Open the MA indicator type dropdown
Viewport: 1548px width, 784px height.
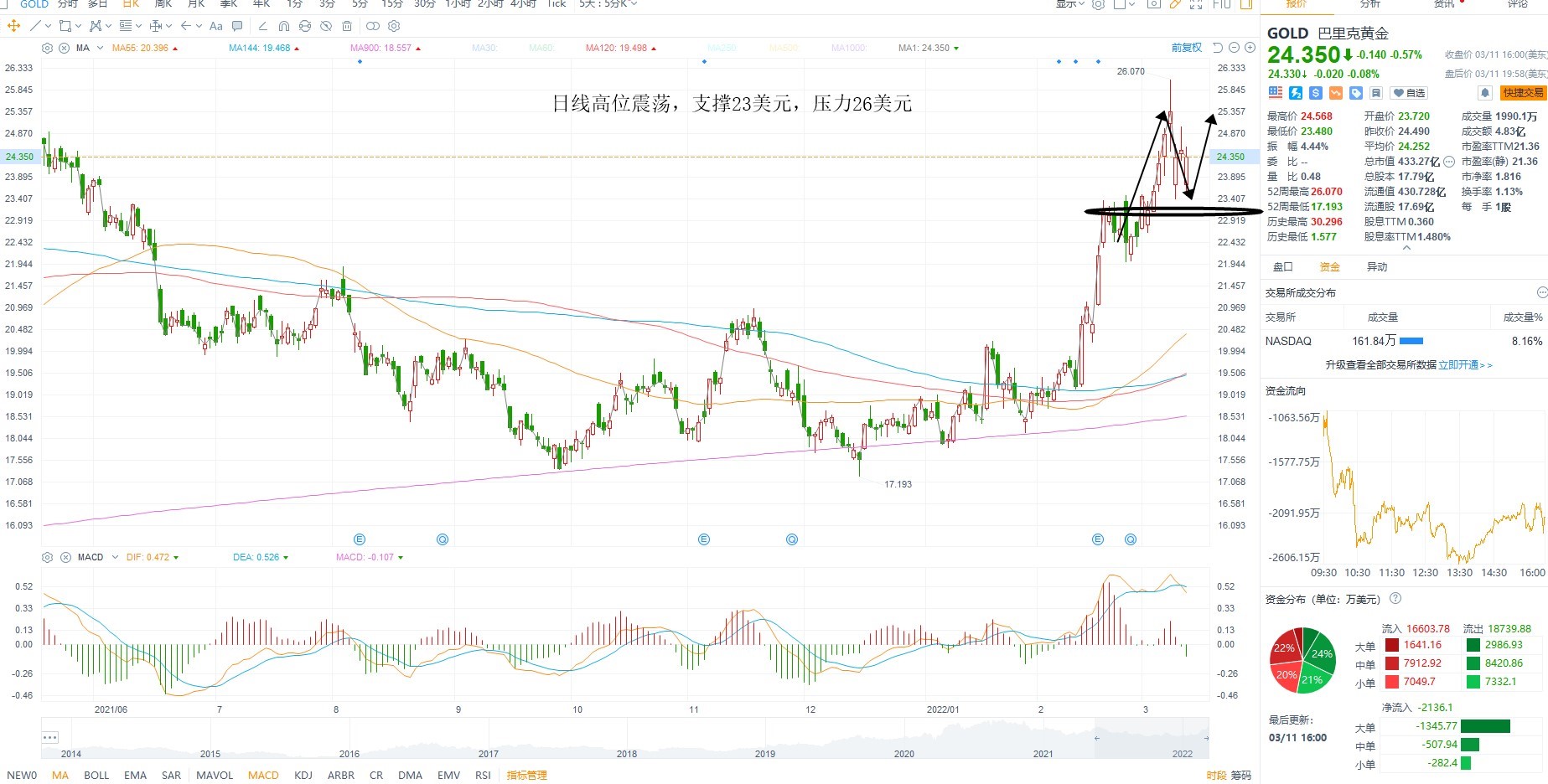pyautogui.click(x=100, y=48)
